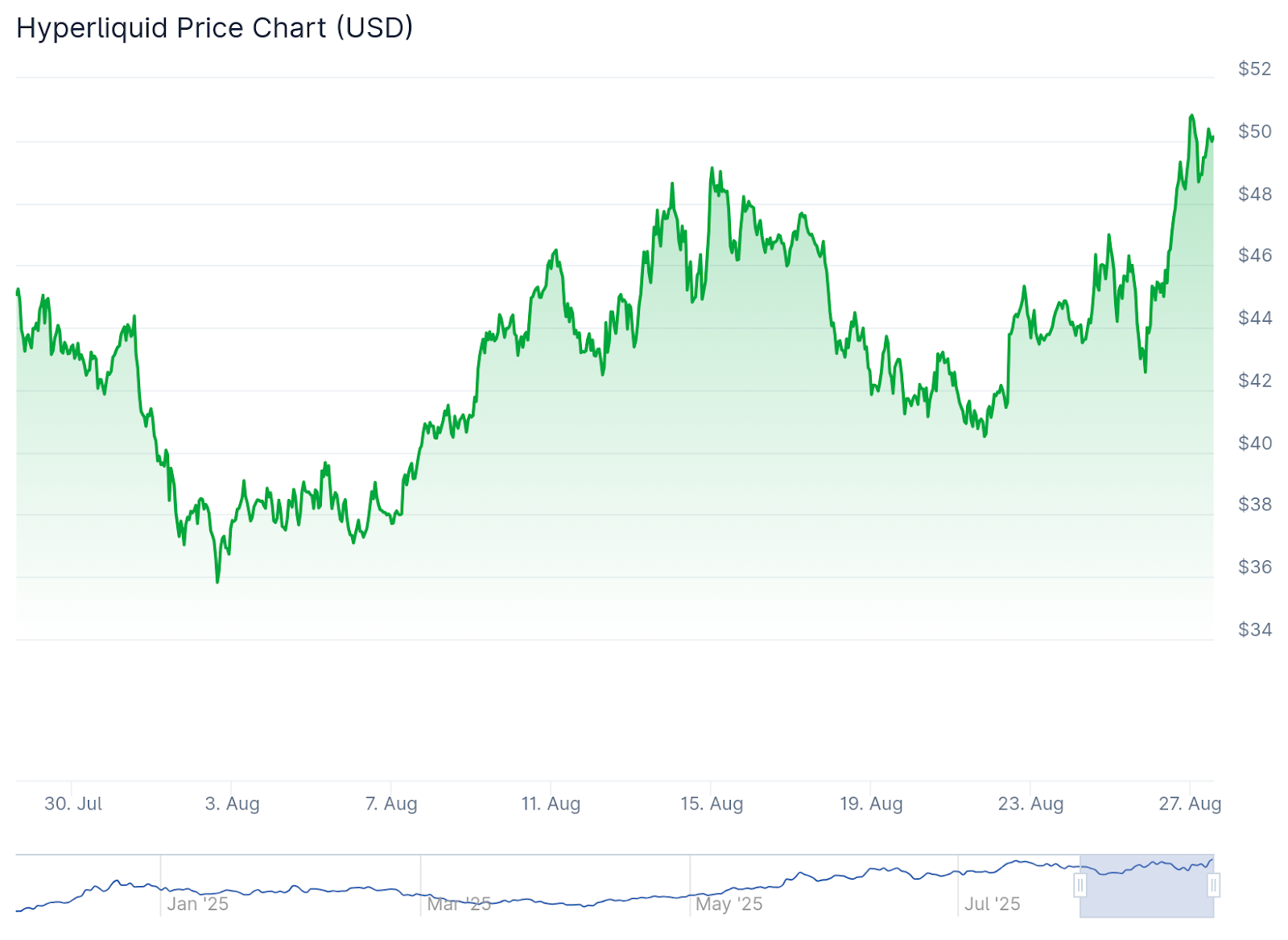Click the $42 price axis label
This screenshot has width=1288, height=940.
tap(1254, 380)
